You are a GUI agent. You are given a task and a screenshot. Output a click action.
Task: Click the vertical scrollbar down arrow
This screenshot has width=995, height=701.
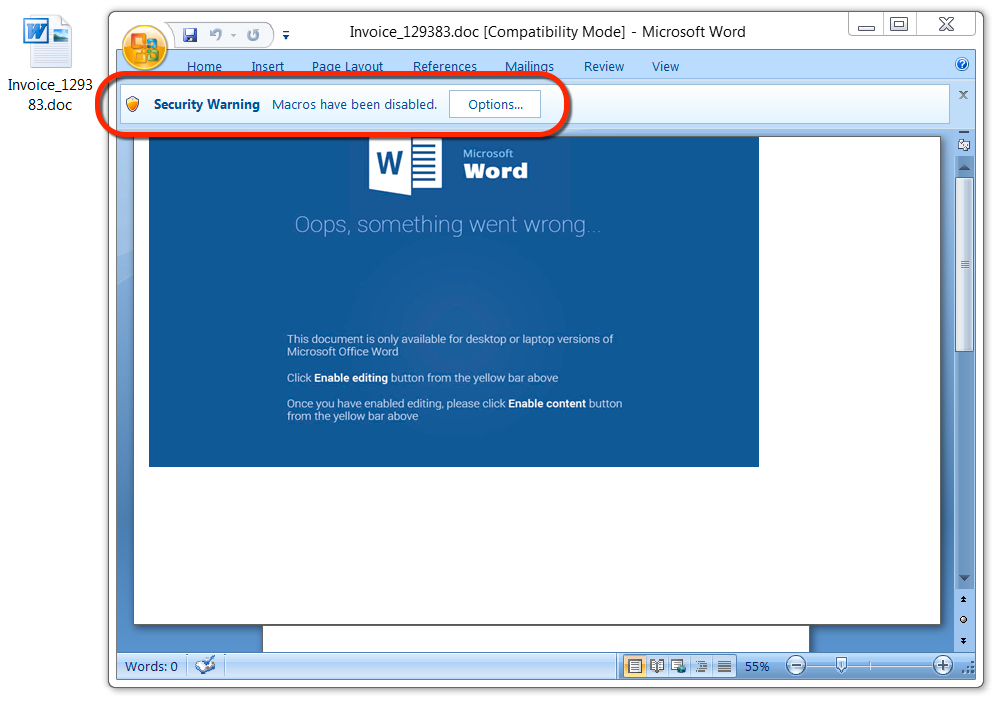click(x=965, y=579)
